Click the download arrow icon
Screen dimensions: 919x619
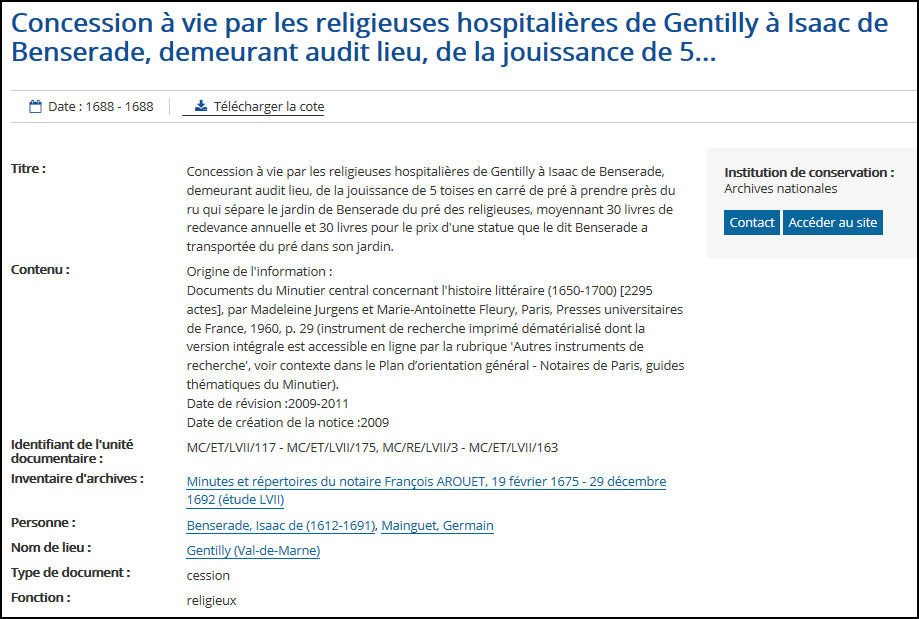(201, 106)
